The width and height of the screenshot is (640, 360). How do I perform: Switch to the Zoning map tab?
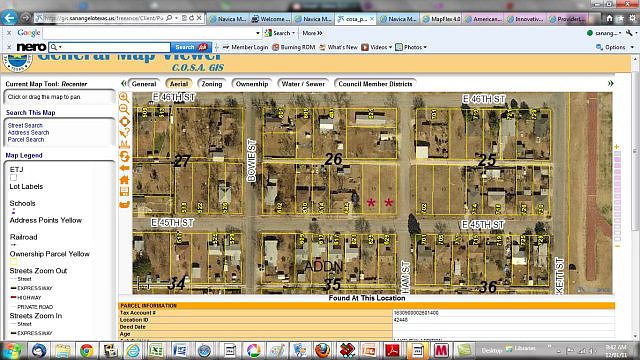212,84
